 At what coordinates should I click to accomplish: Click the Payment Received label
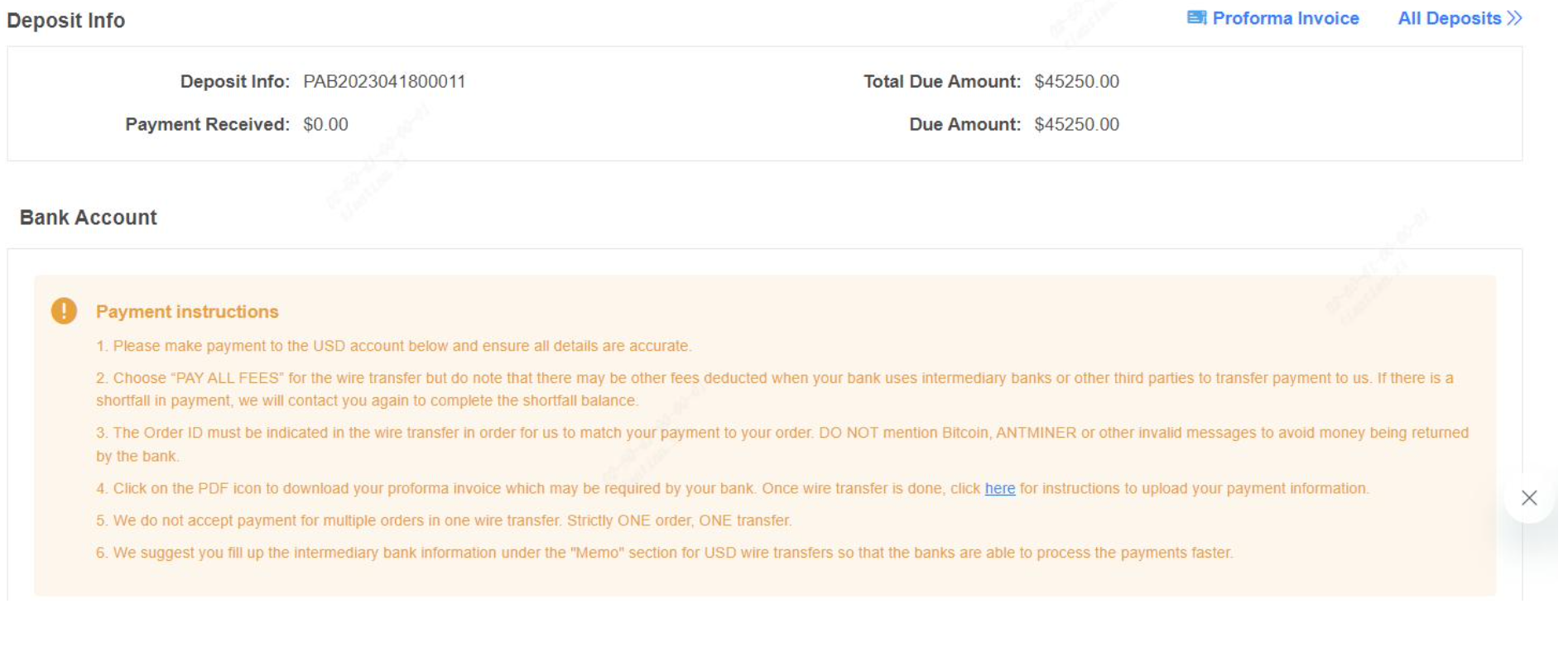click(x=207, y=125)
